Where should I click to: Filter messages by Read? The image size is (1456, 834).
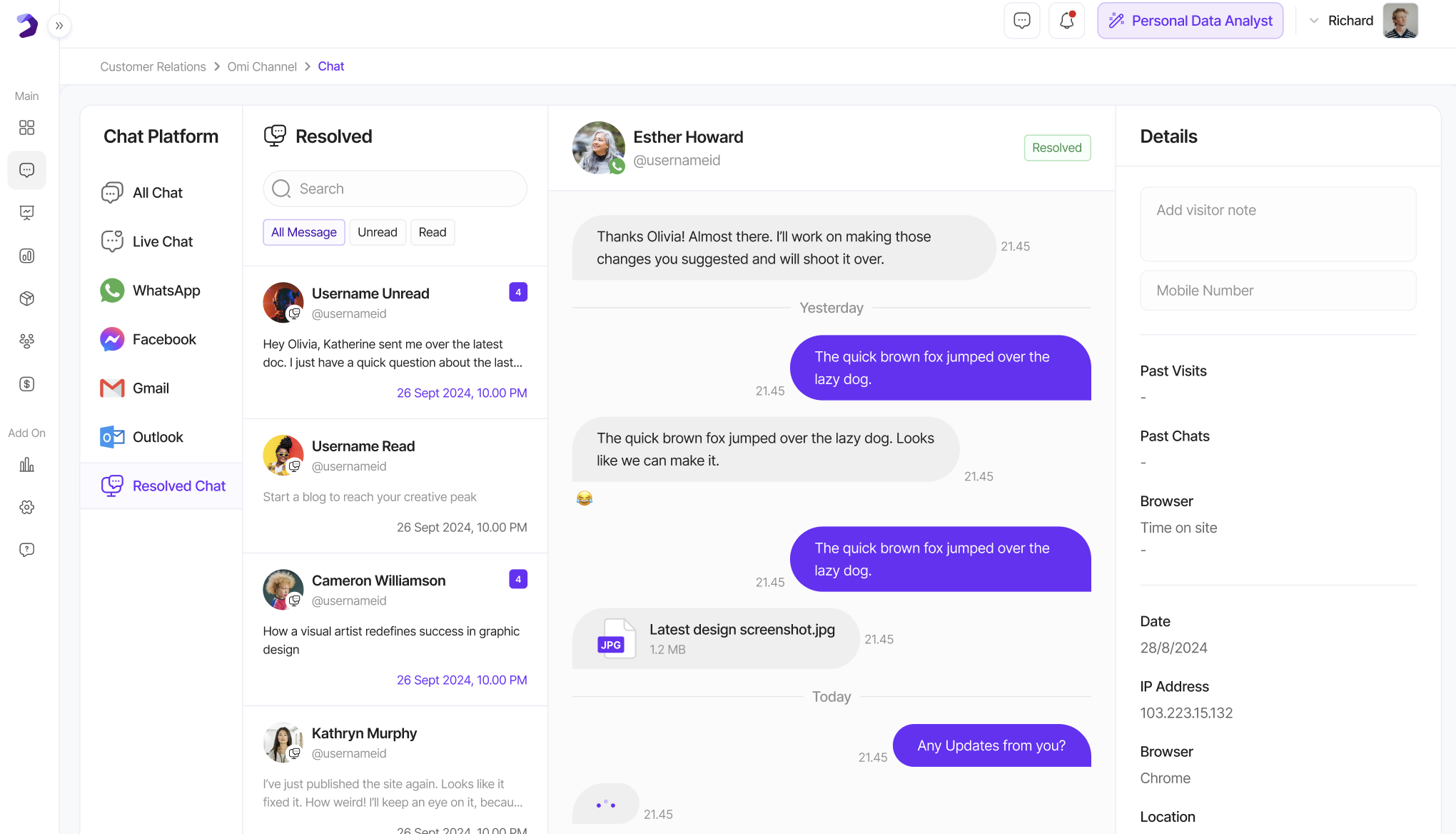(432, 232)
